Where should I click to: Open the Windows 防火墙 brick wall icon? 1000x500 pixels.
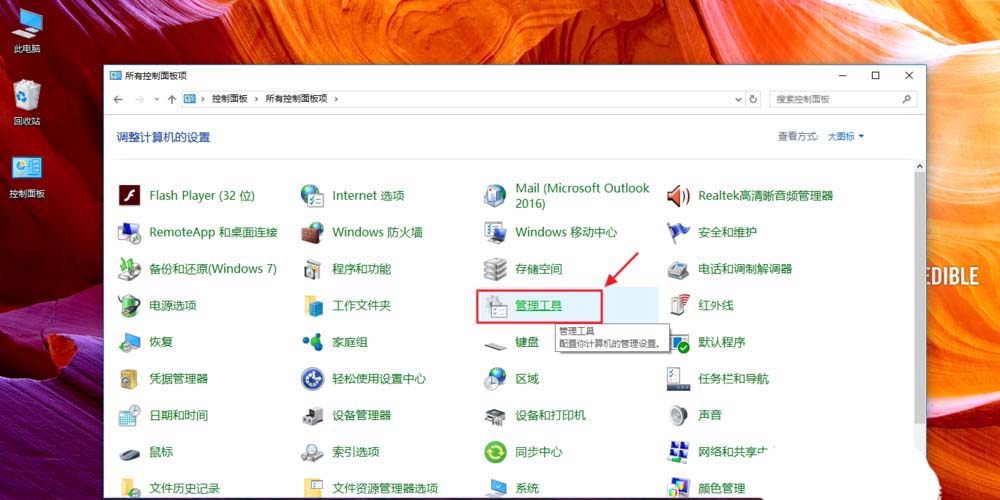tap(312, 232)
